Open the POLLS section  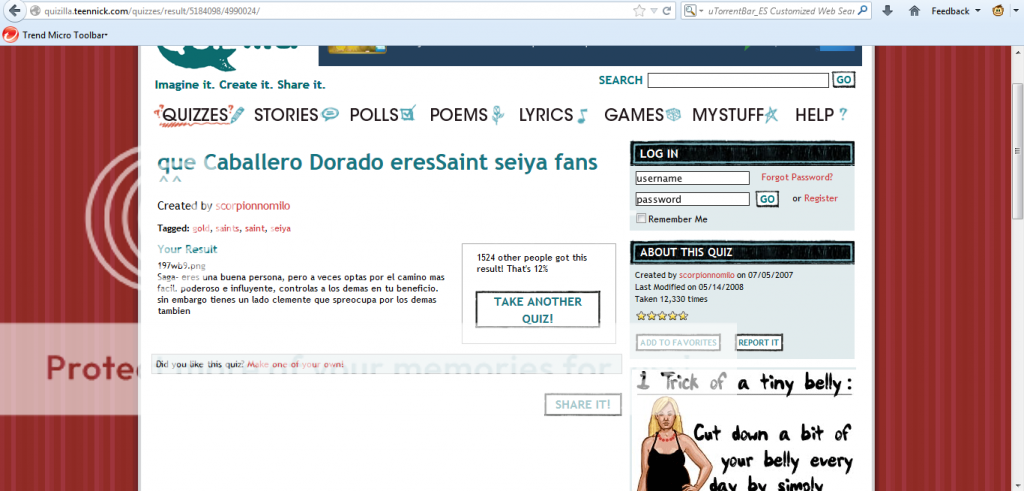point(383,115)
